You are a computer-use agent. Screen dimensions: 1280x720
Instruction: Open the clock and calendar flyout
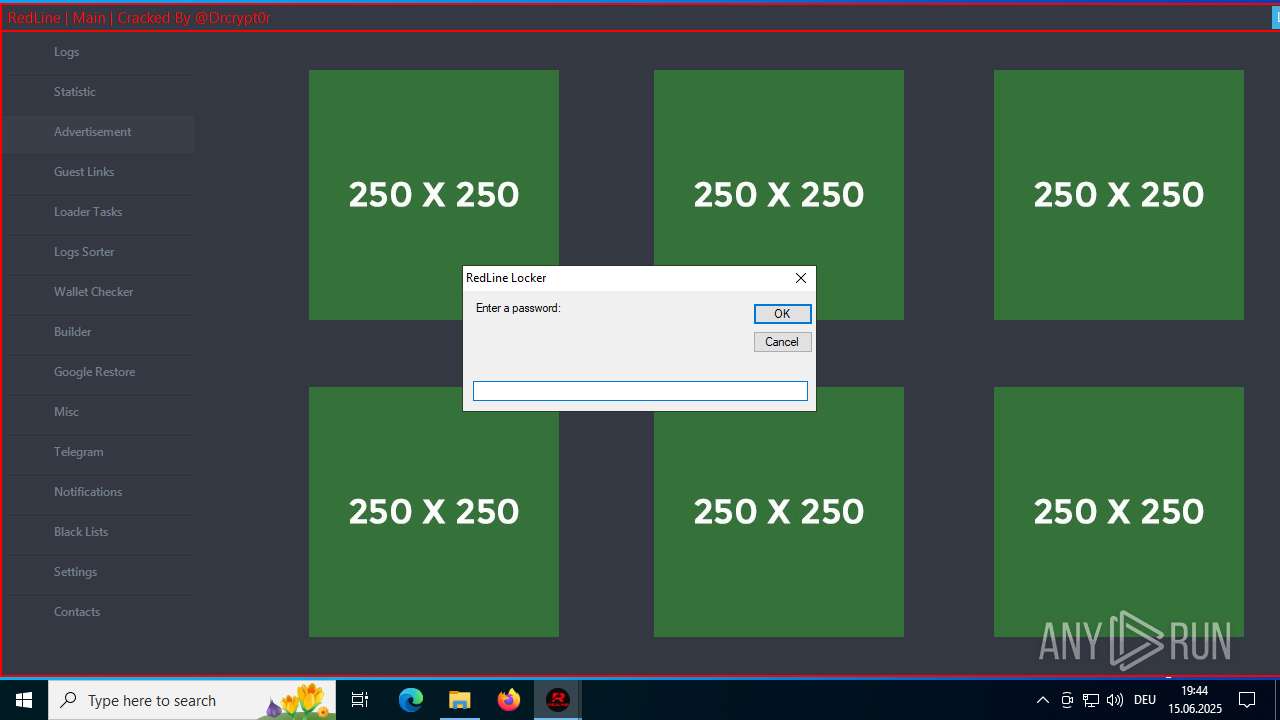(x=1195, y=700)
